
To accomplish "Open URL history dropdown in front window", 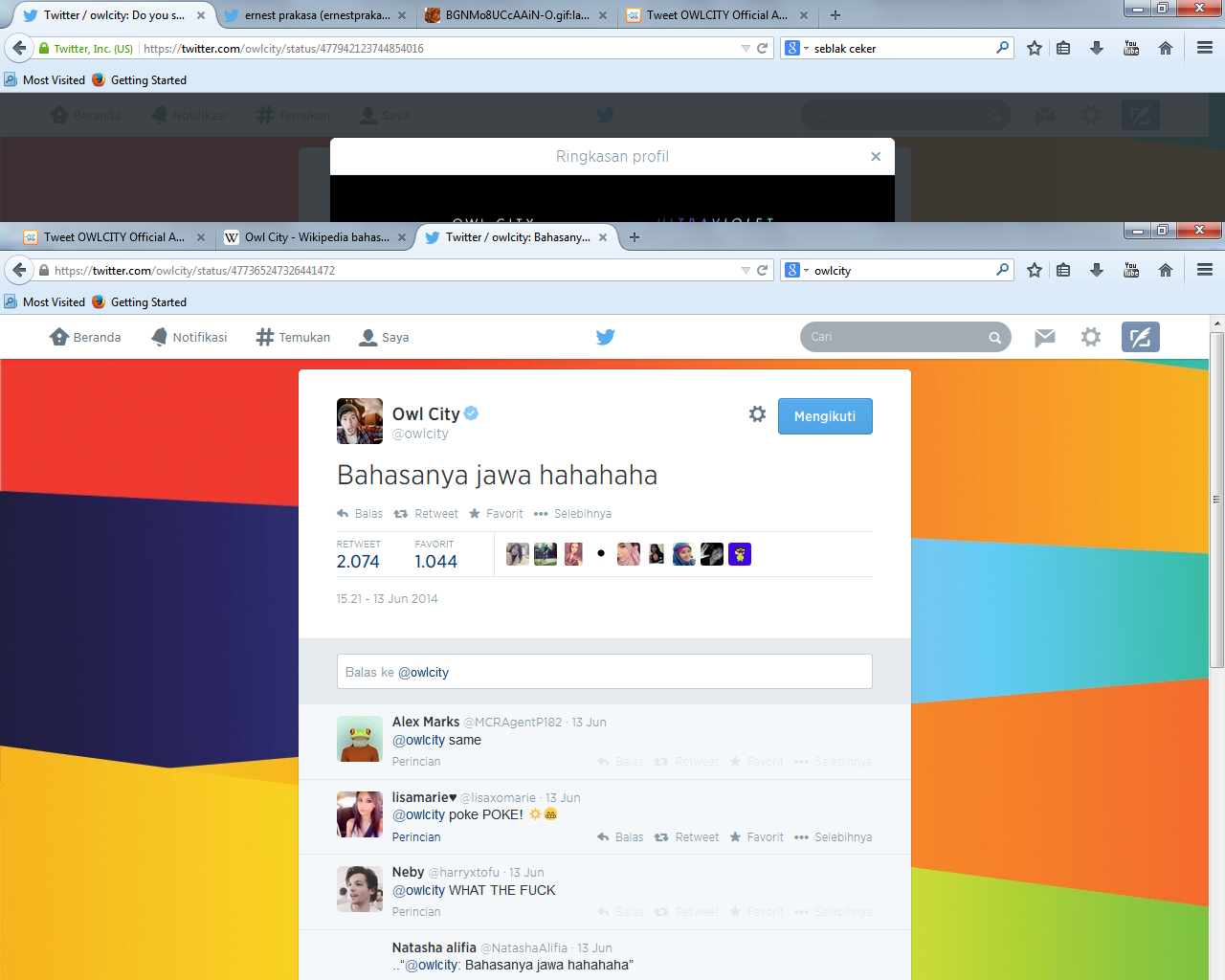I will tap(746, 271).
